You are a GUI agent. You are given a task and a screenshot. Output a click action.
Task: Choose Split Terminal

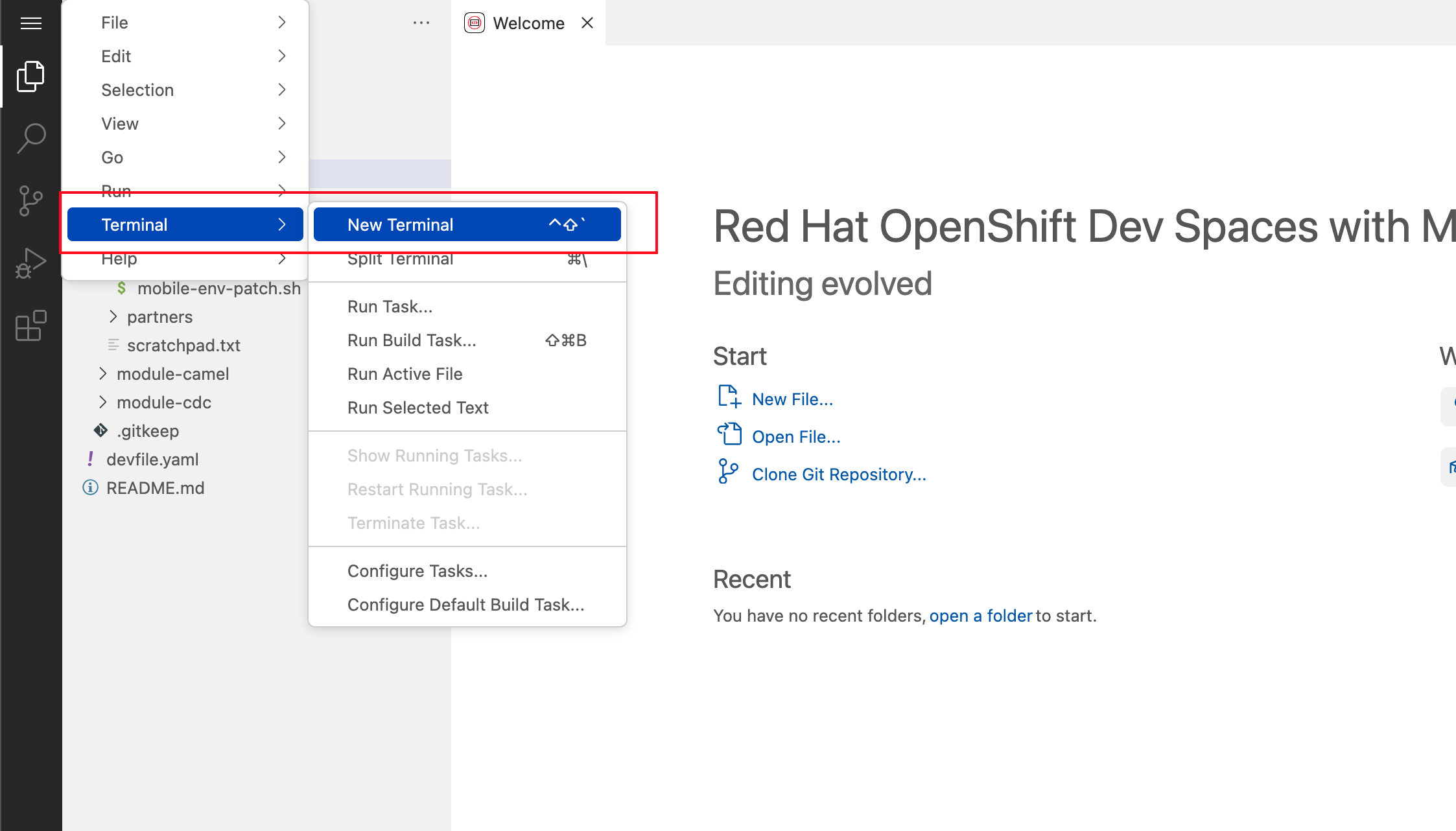coord(467,259)
